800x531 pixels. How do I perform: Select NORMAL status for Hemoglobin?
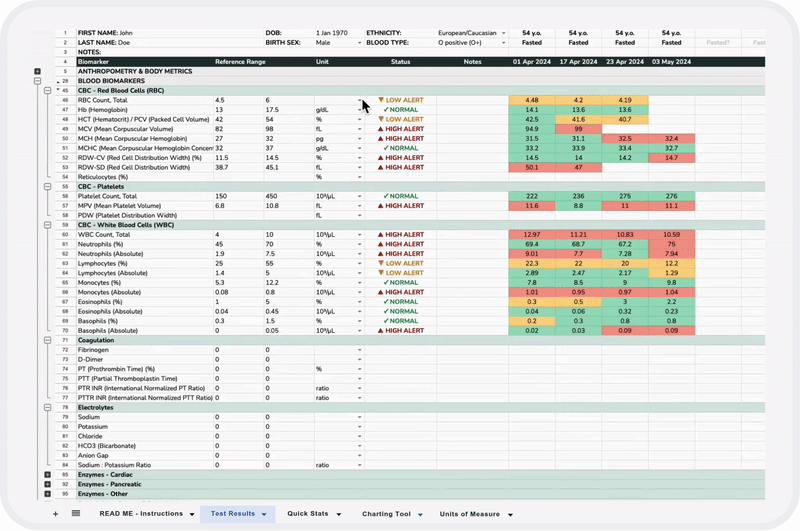click(x=401, y=110)
